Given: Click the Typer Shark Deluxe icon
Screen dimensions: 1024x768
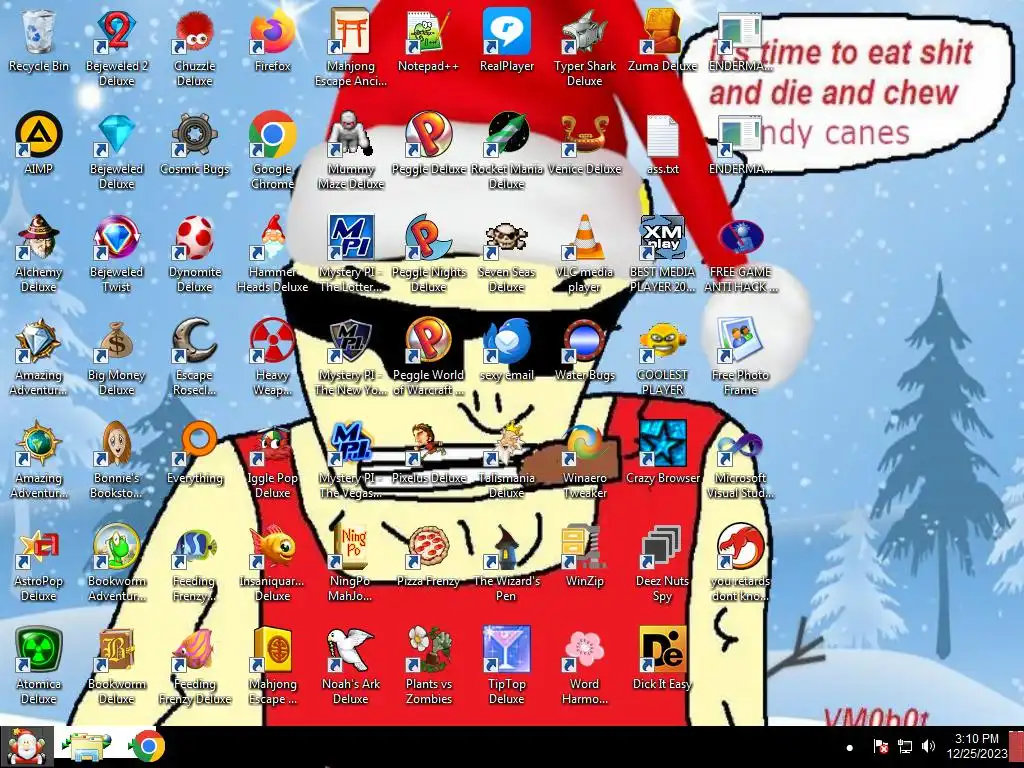Looking at the screenshot, I should tap(584, 33).
